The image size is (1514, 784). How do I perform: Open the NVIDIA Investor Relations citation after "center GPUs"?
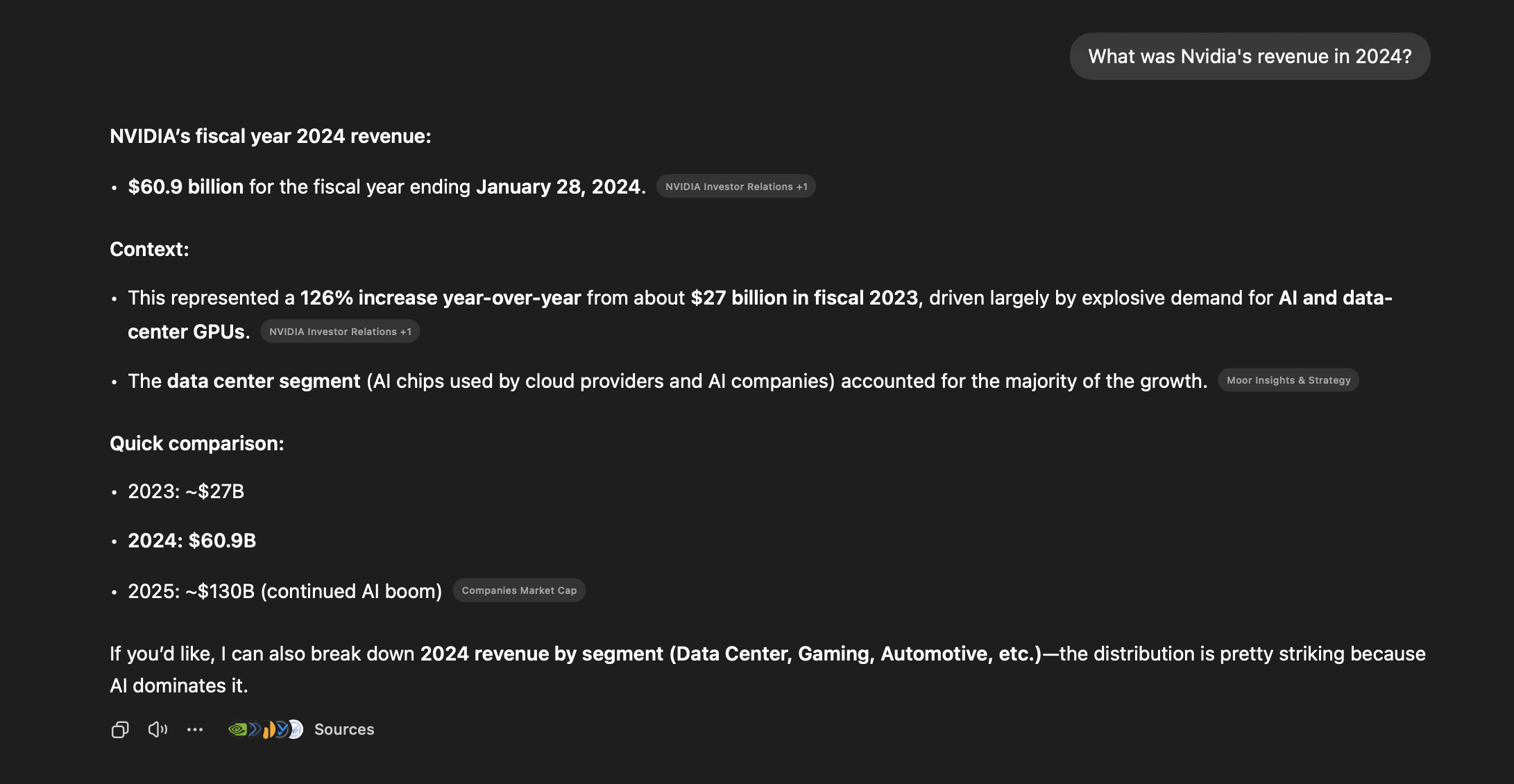point(339,332)
